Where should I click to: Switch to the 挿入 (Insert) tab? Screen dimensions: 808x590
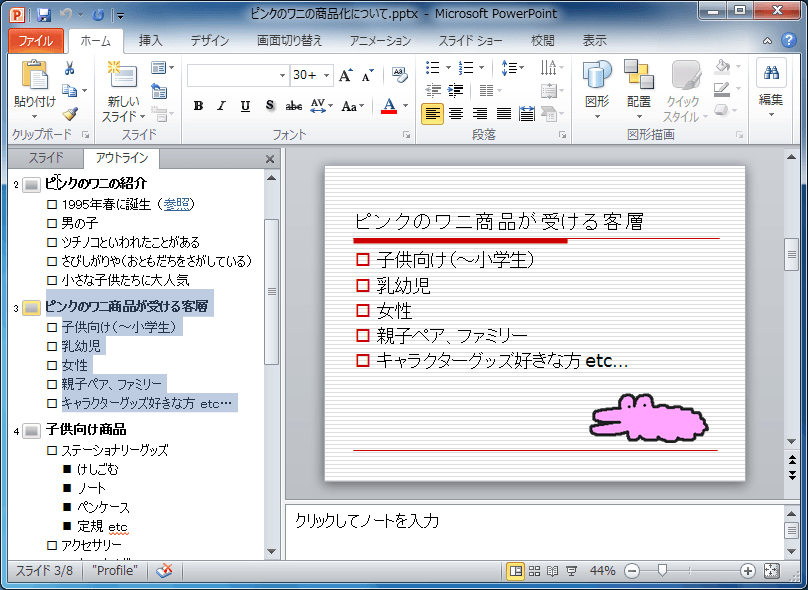[150, 40]
